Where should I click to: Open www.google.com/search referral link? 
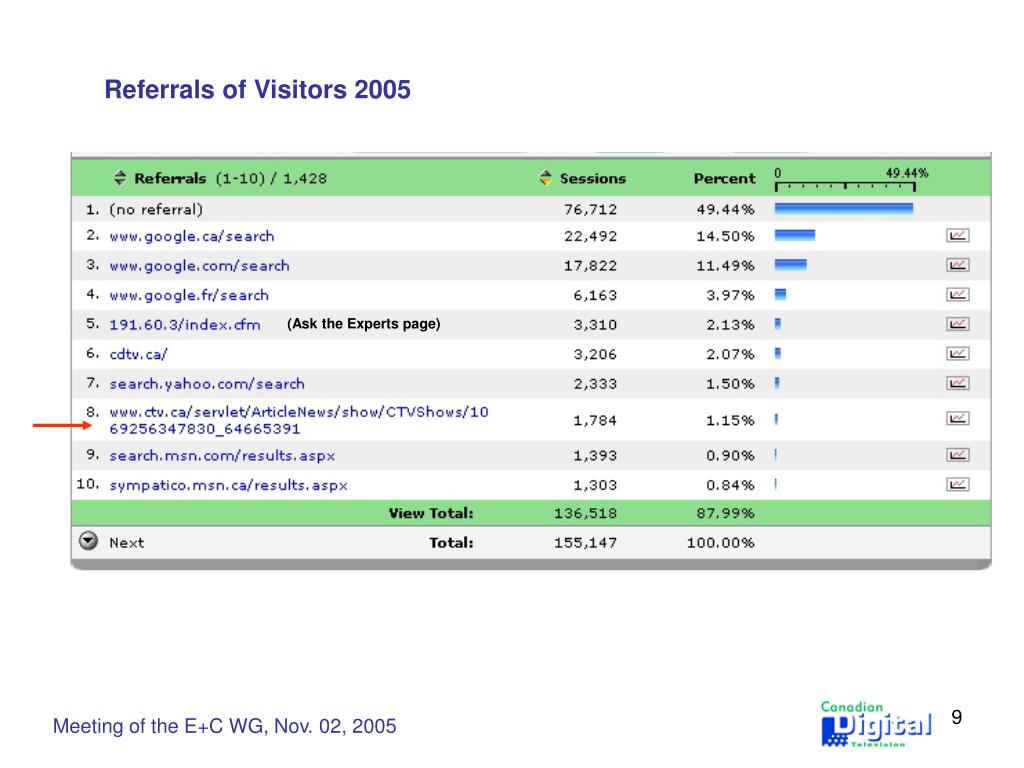(199, 266)
